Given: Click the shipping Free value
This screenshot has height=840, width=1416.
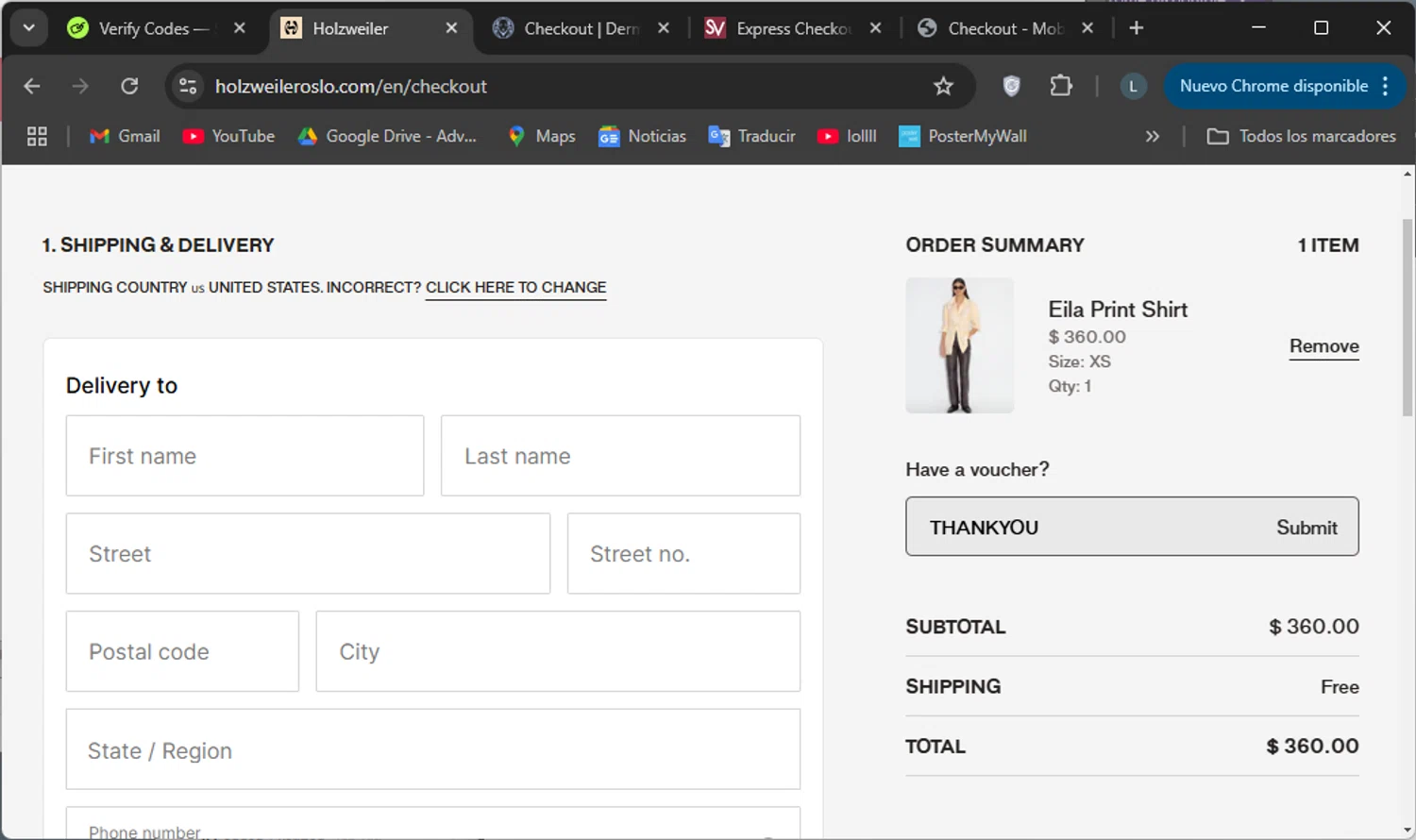Looking at the screenshot, I should [x=1340, y=687].
